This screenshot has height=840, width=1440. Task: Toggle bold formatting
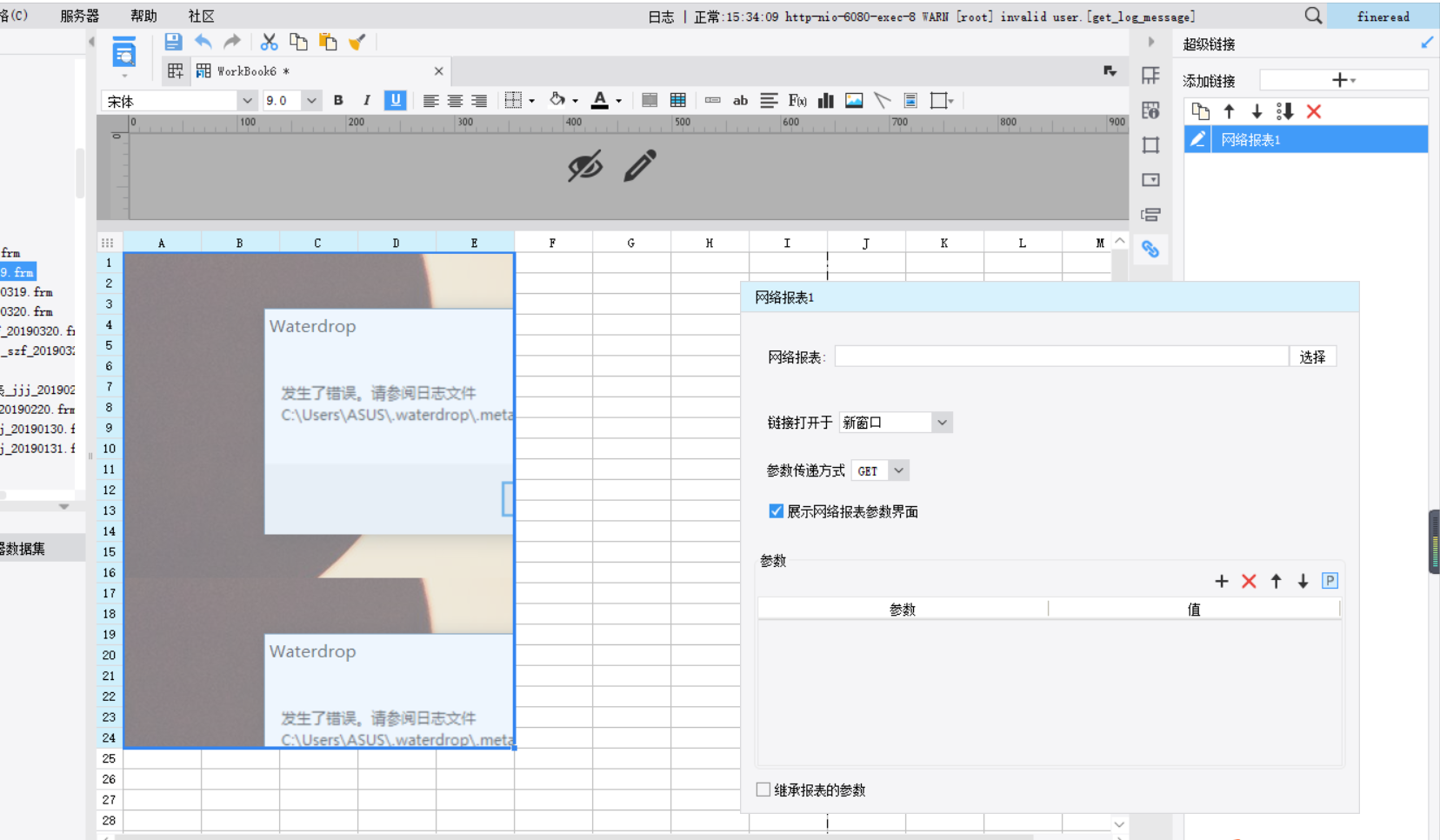(338, 101)
